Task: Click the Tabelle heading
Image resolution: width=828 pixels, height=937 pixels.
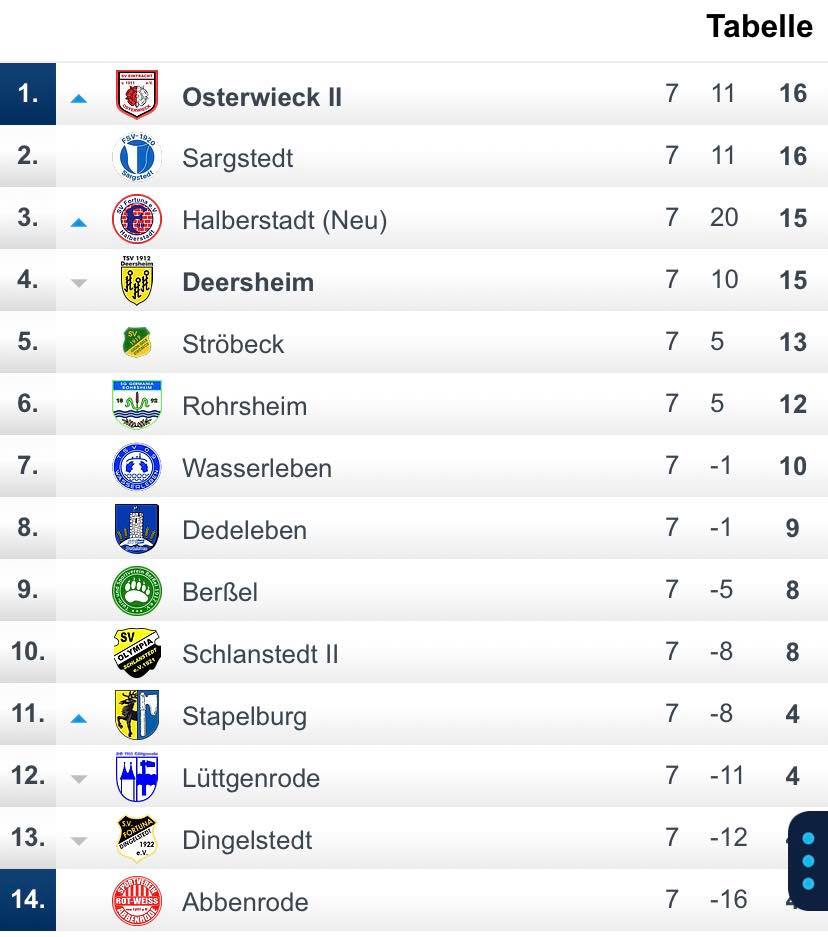Action: [x=759, y=26]
